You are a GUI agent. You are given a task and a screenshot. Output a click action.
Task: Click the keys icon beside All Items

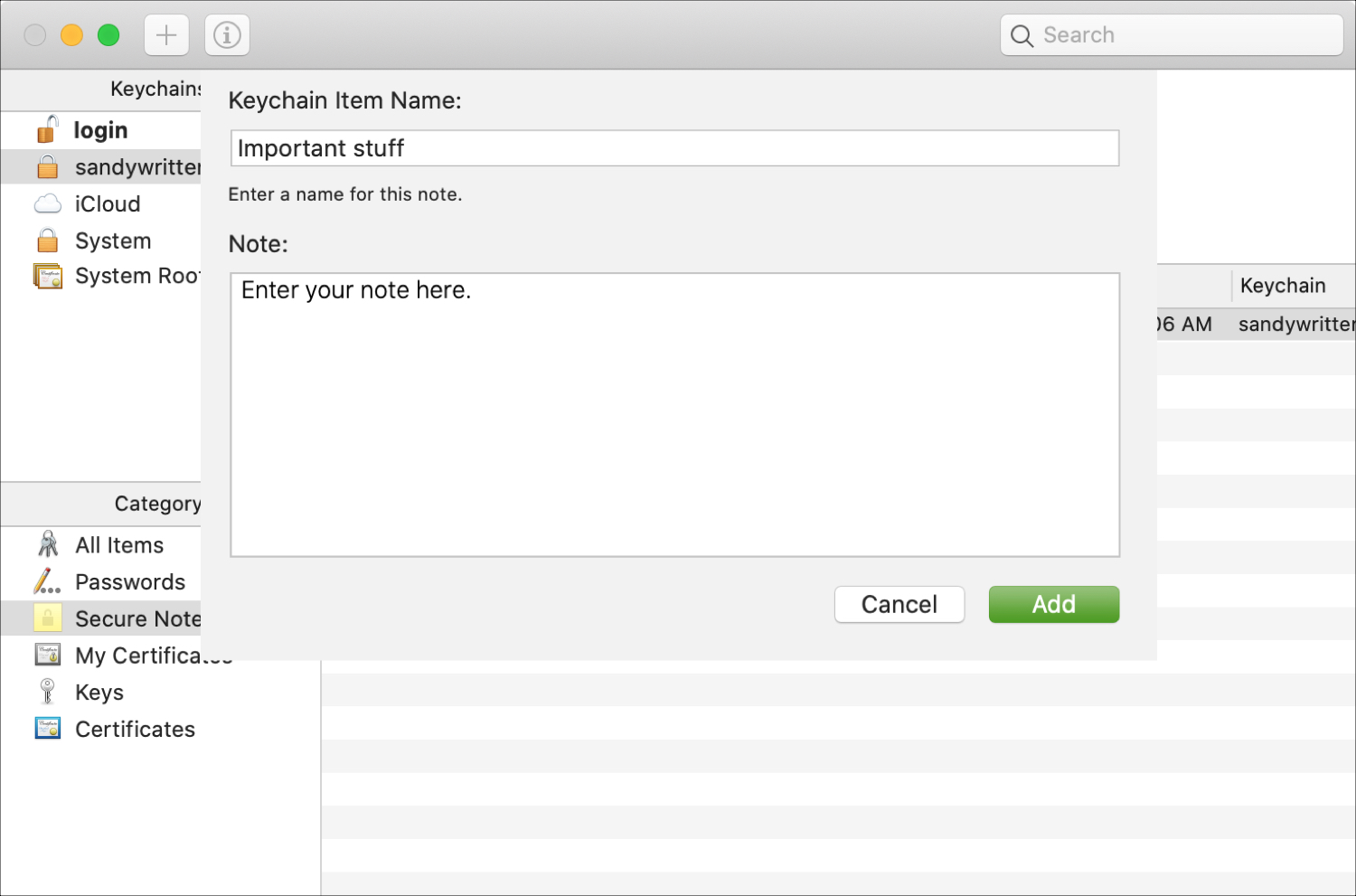click(x=48, y=544)
